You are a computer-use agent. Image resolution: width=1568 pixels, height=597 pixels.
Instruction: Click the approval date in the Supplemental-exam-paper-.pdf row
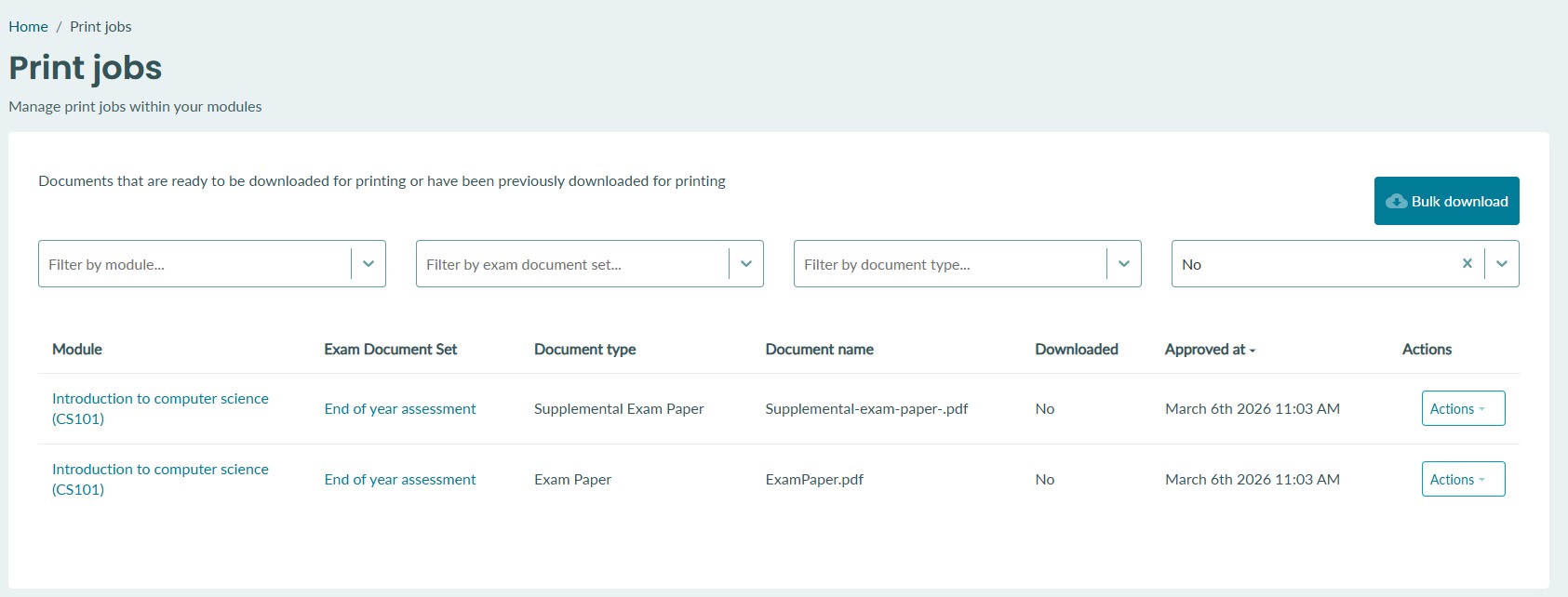click(x=1253, y=408)
